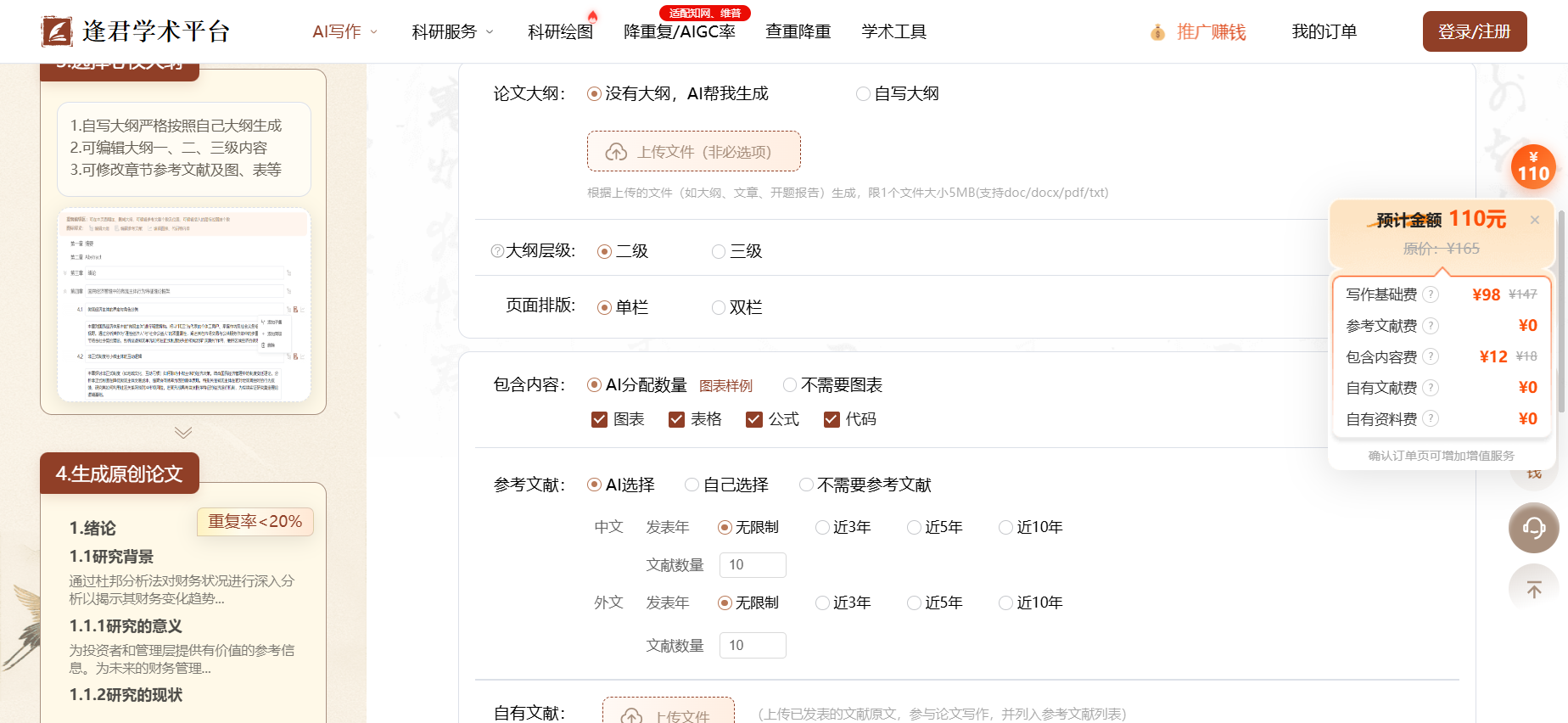
Task: Select 二级 outline level
Action: click(x=623, y=251)
